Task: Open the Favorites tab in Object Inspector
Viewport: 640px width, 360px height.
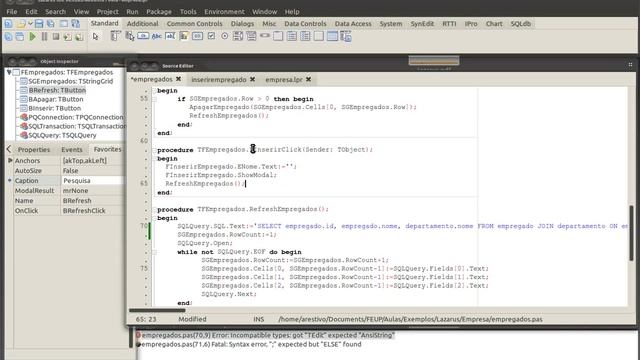Action: 107,149
